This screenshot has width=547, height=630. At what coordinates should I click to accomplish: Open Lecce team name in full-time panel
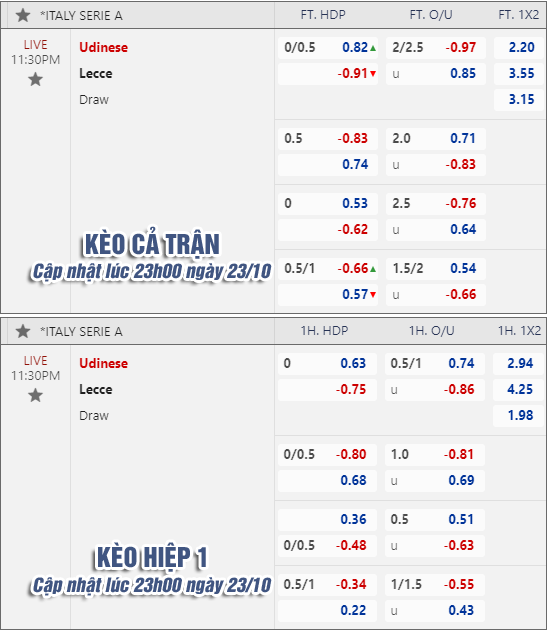click(96, 74)
